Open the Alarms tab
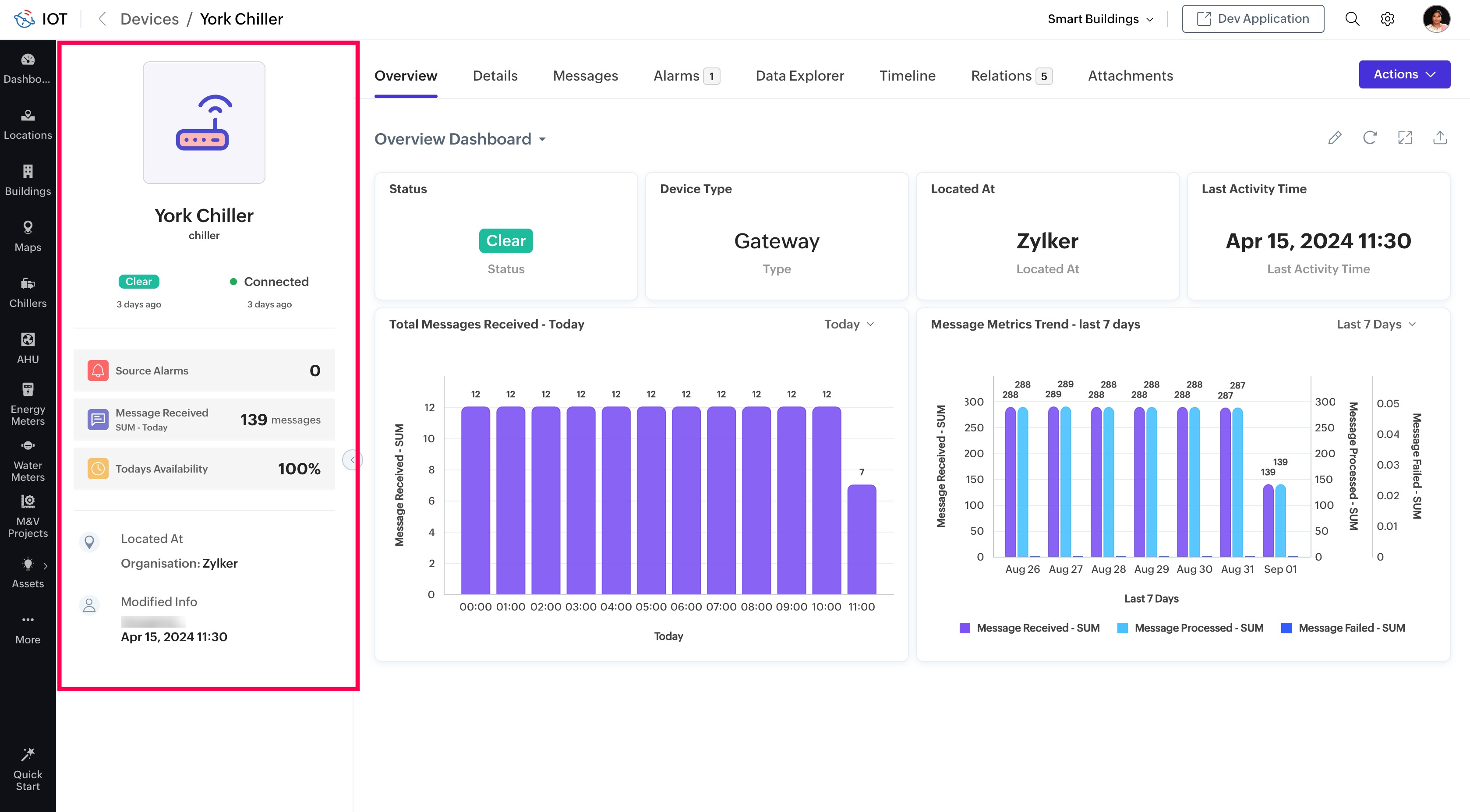 pyautogui.click(x=686, y=76)
